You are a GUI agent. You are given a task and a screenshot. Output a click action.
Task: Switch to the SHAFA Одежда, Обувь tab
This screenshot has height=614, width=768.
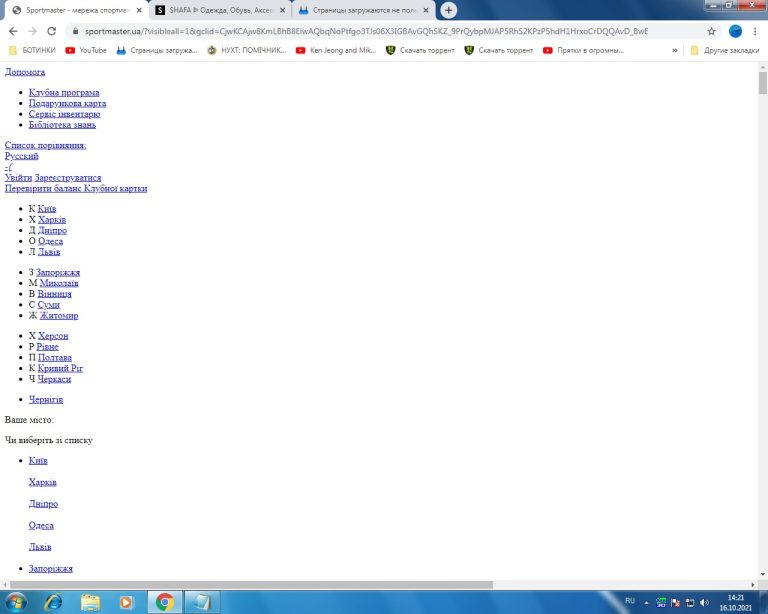tap(219, 10)
